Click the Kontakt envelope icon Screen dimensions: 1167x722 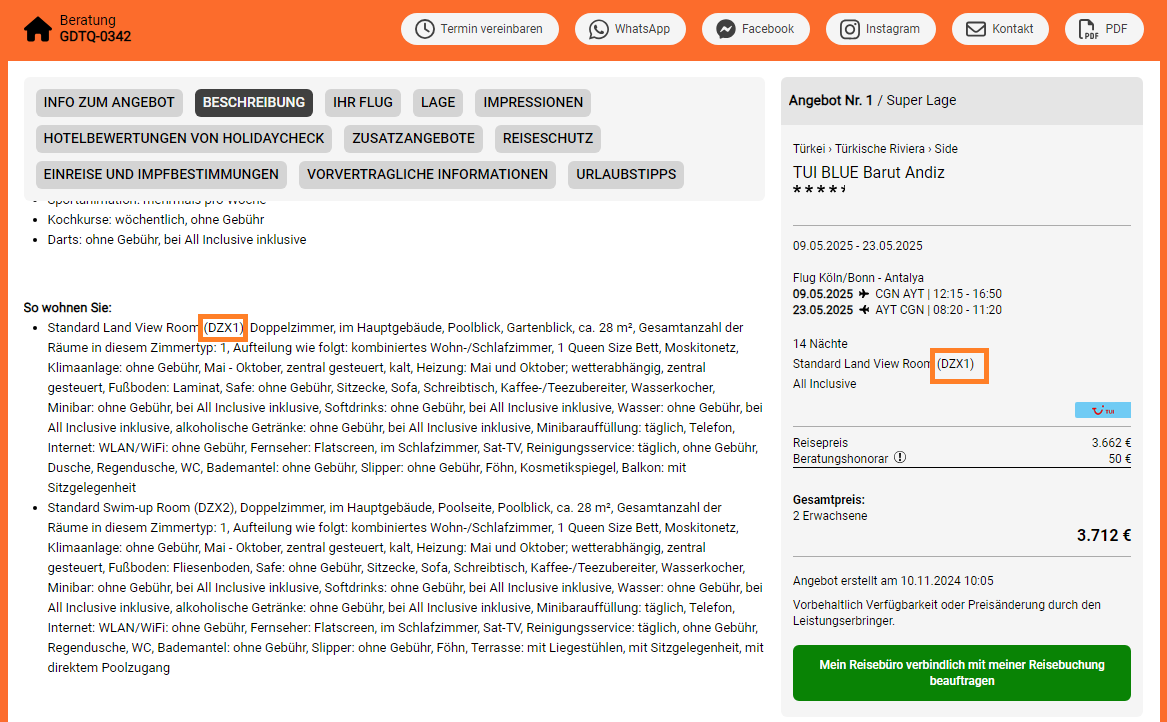[976, 29]
